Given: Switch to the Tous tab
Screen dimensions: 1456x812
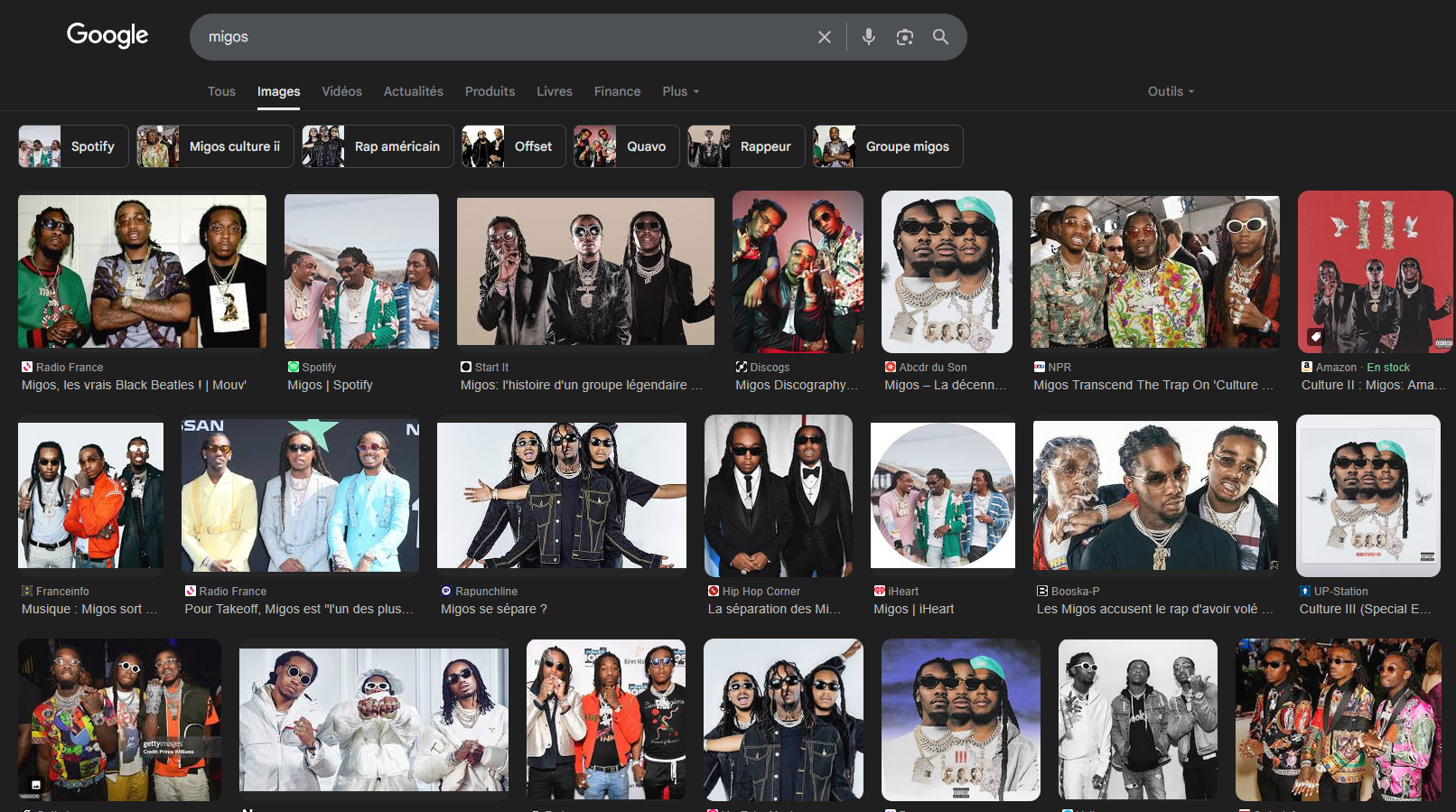Looking at the screenshot, I should (x=221, y=91).
